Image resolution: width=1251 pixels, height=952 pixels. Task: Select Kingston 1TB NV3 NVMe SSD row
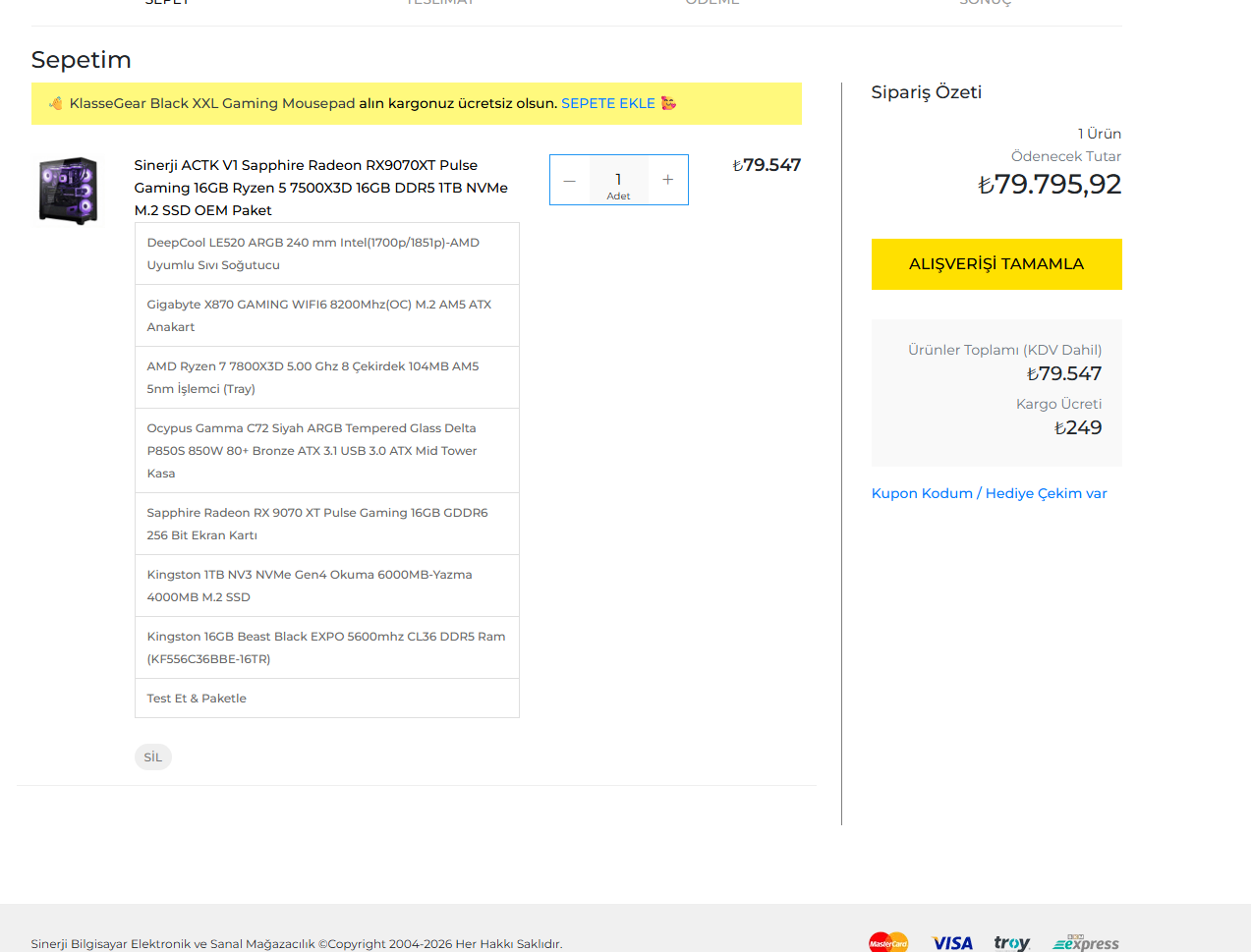pos(327,586)
